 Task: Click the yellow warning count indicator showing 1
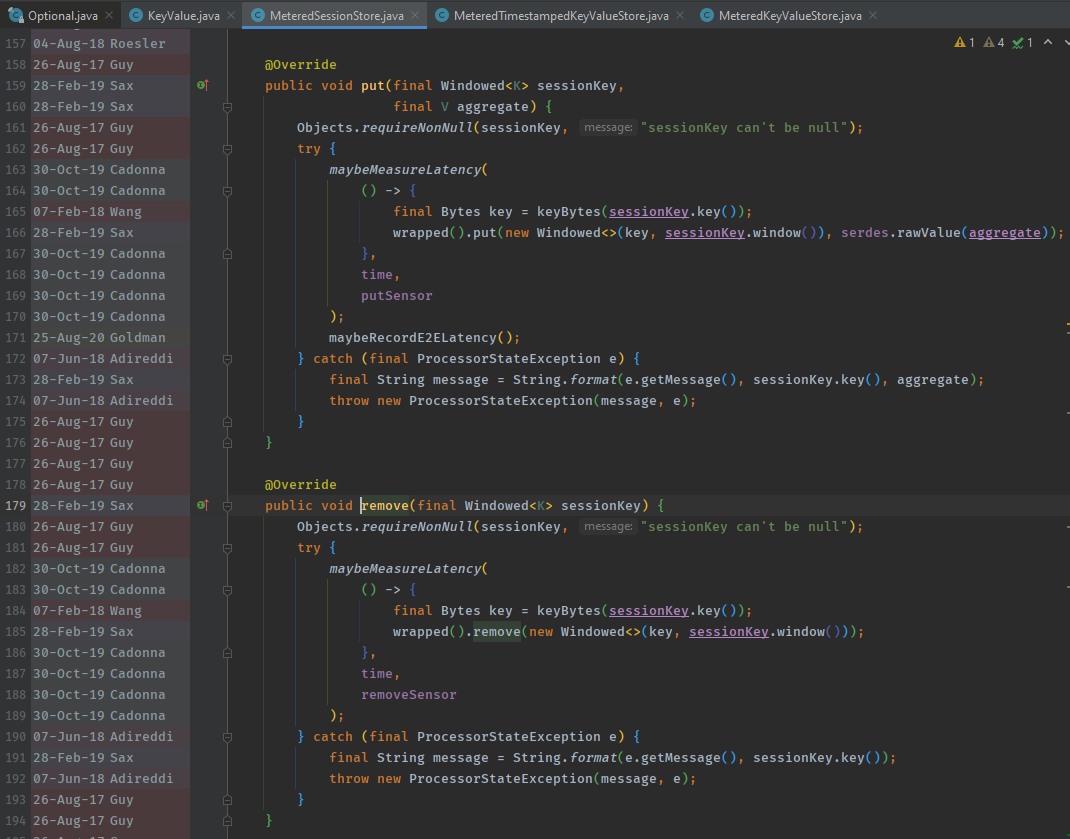point(964,42)
